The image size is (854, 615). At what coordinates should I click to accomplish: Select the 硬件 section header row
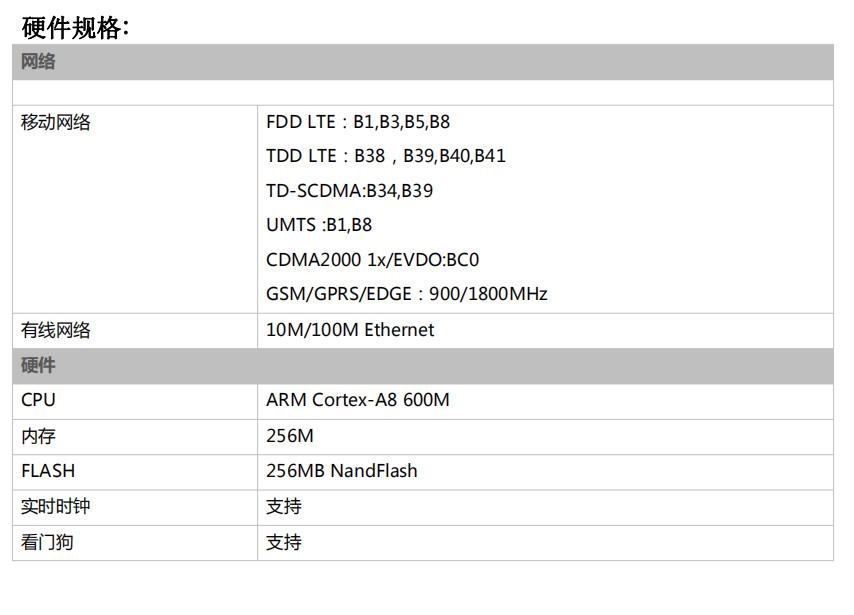pos(423,366)
